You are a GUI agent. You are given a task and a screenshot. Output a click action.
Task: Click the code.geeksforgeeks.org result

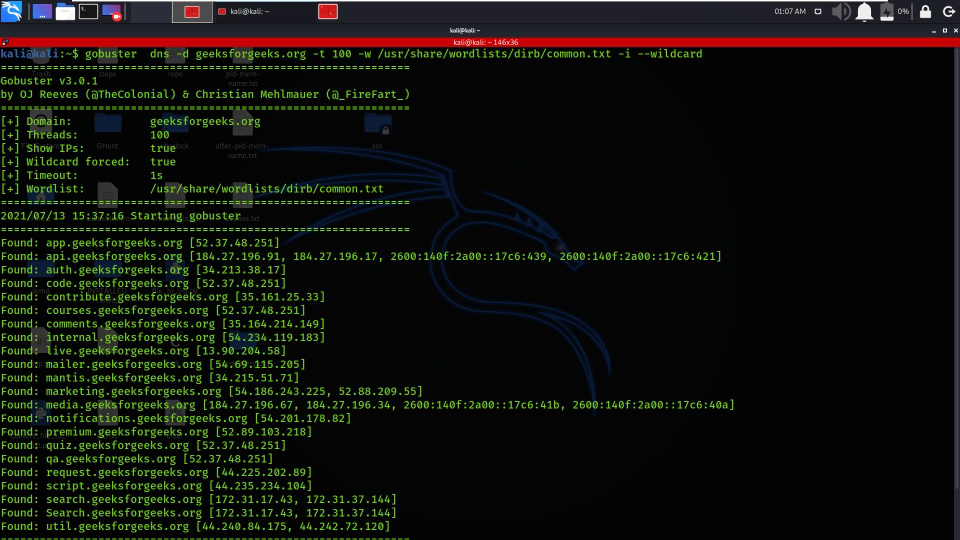coord(143,283)
